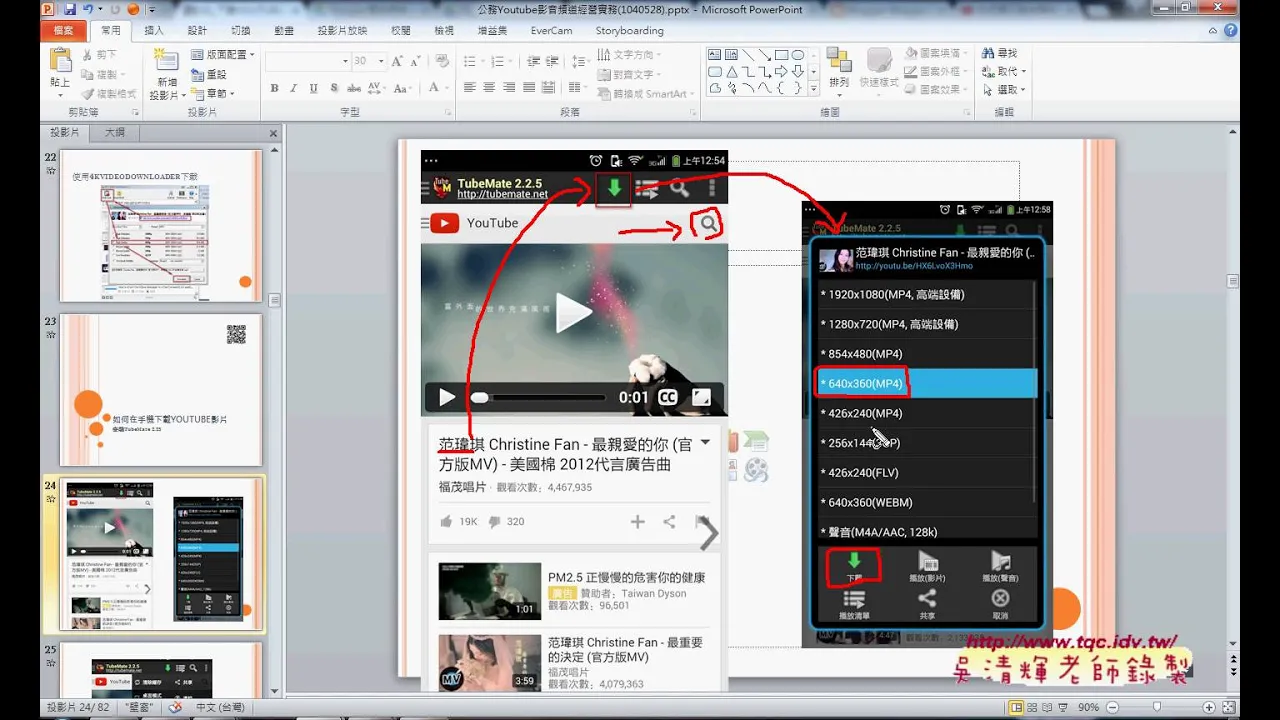Click Find (尋找) with binoculars icon
1280x720 pixels.
[999, 53]
